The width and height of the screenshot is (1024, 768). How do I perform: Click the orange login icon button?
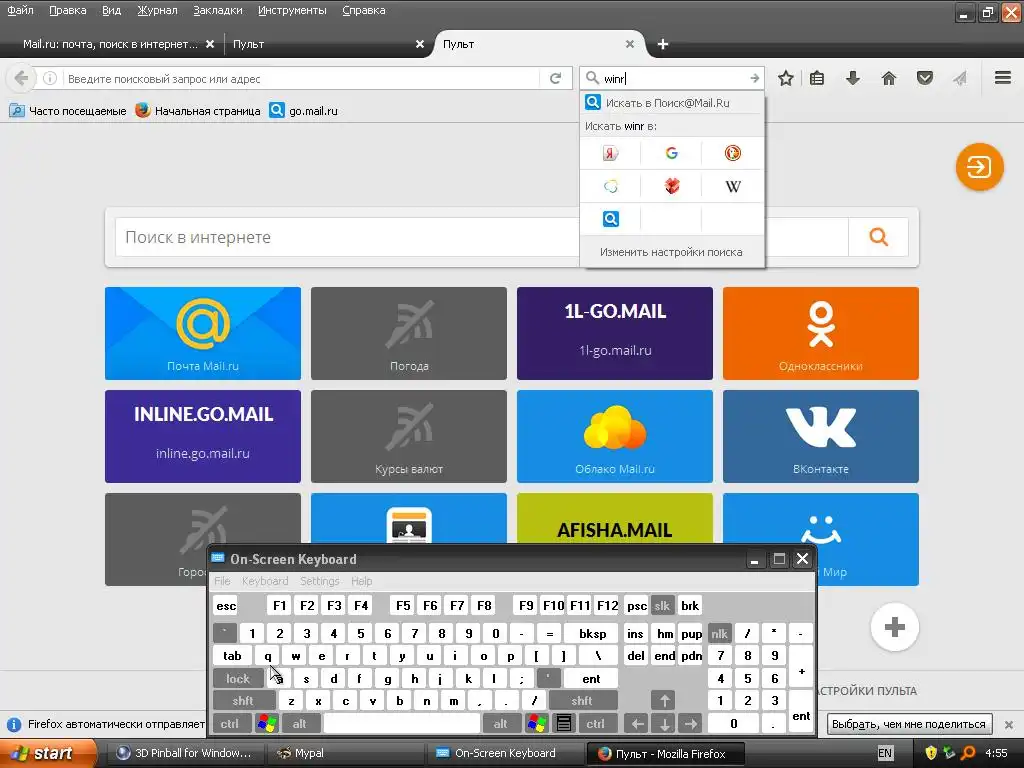pyautogui.click(x=980, y=167)
